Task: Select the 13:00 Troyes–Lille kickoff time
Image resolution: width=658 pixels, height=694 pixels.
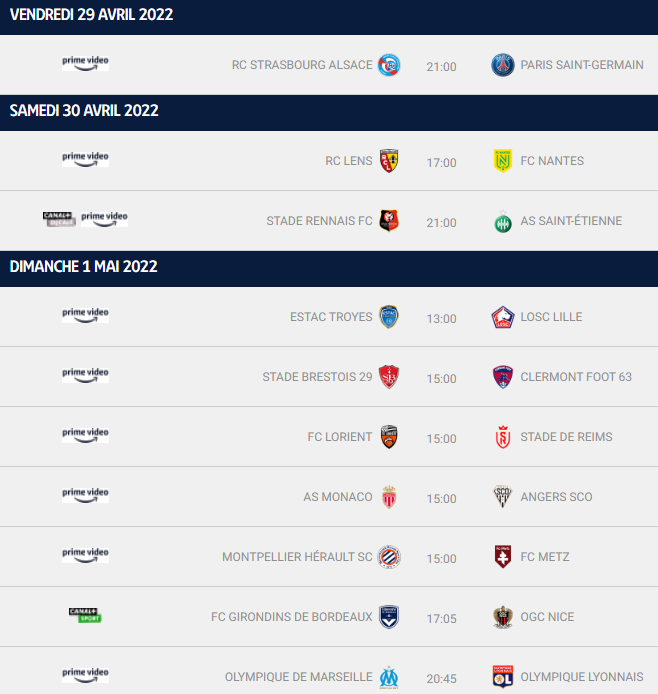Action: click(441, 319)
